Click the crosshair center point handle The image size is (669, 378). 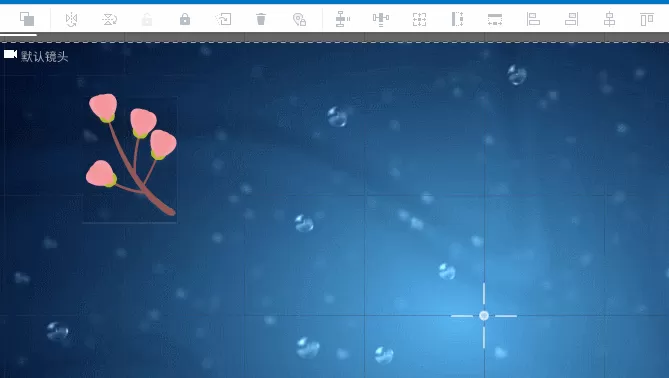coord(484,316)
